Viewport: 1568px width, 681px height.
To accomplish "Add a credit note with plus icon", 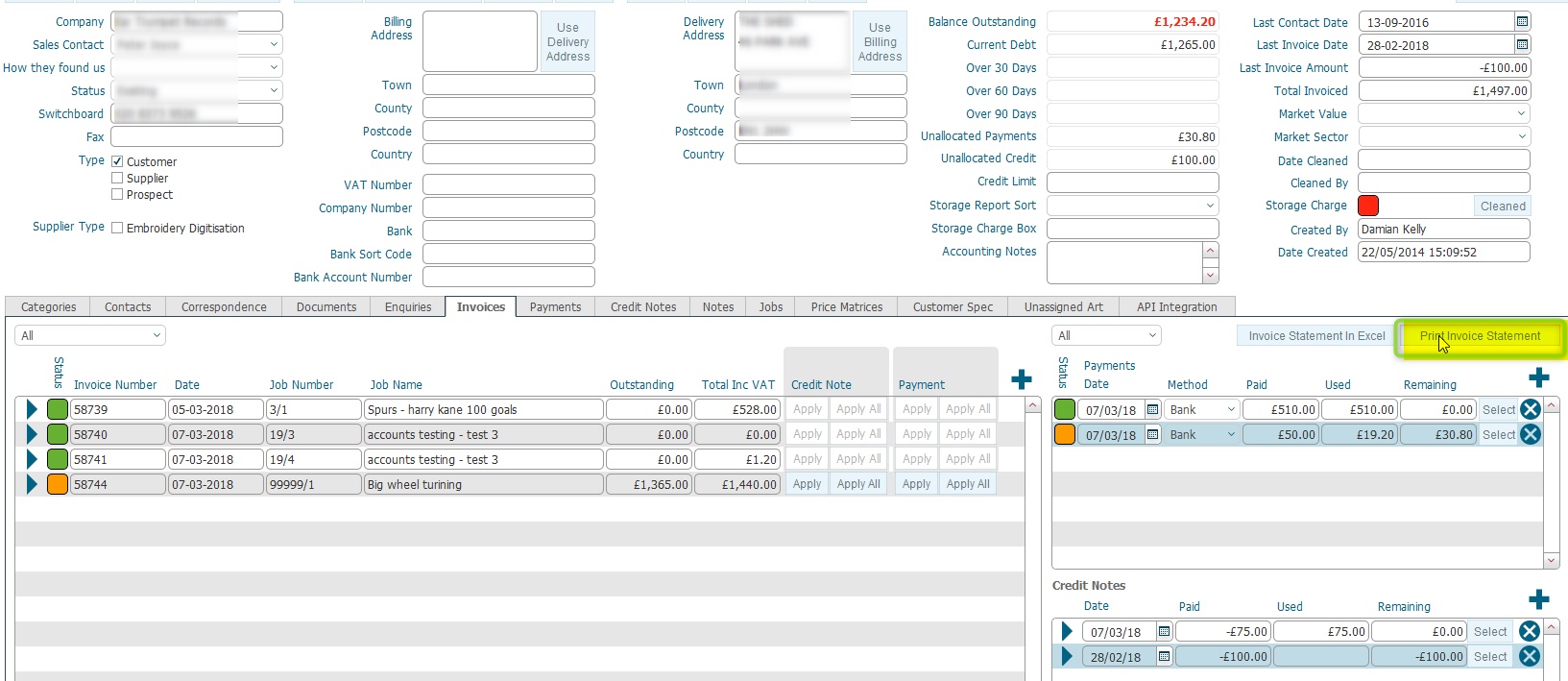I will (1538, 600).
